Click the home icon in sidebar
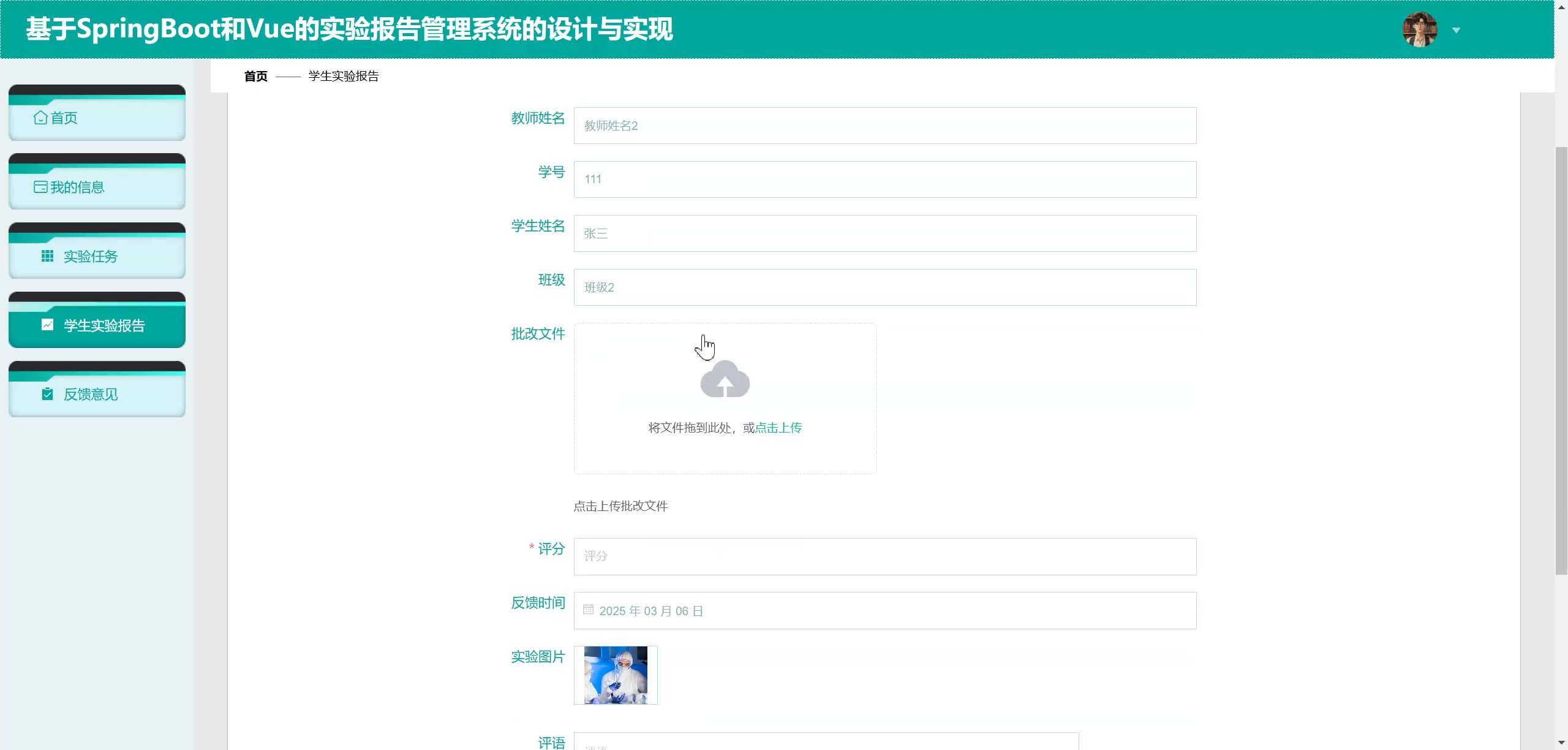Viewport: 1568px width, 750px height. (40, 118)
